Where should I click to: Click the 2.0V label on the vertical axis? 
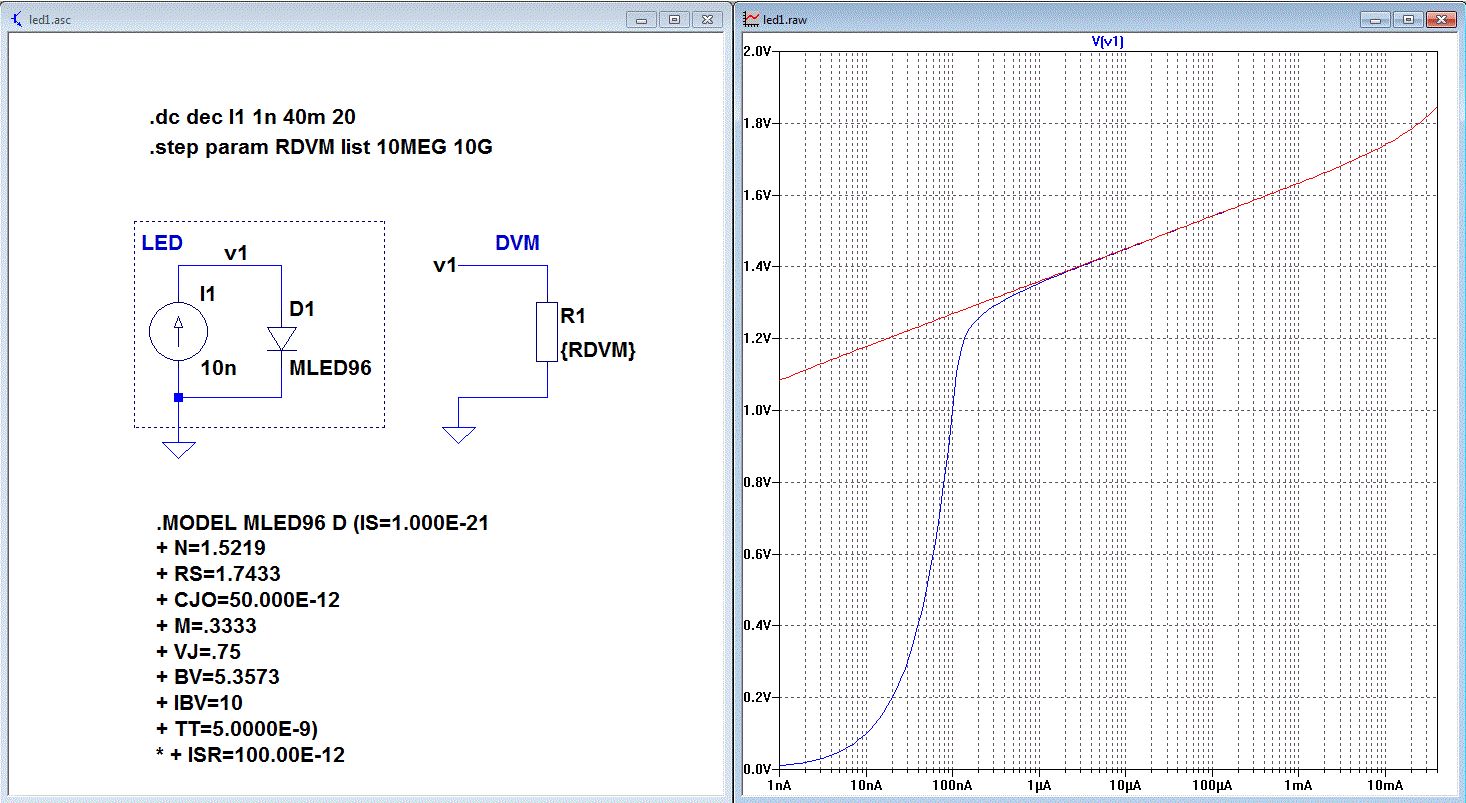756,51
